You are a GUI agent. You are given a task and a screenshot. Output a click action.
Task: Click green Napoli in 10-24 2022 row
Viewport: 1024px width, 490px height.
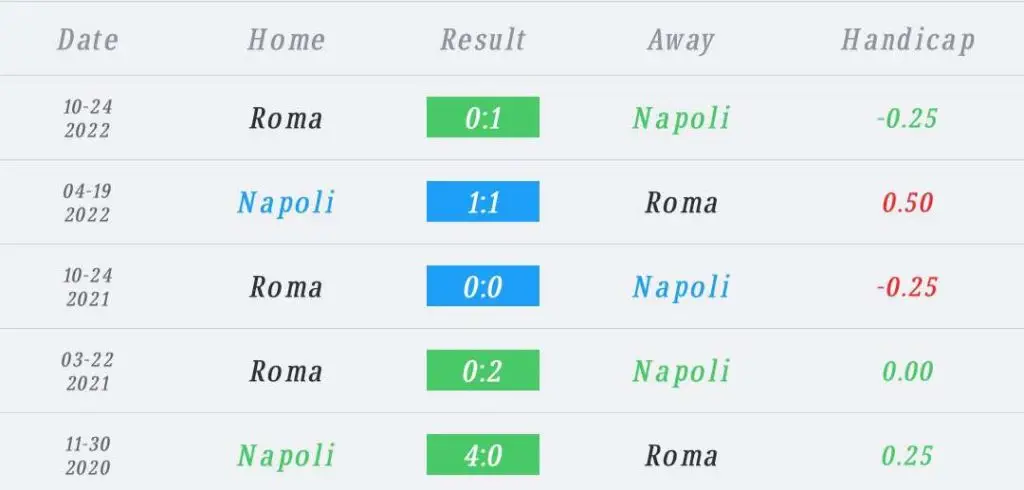680,120
